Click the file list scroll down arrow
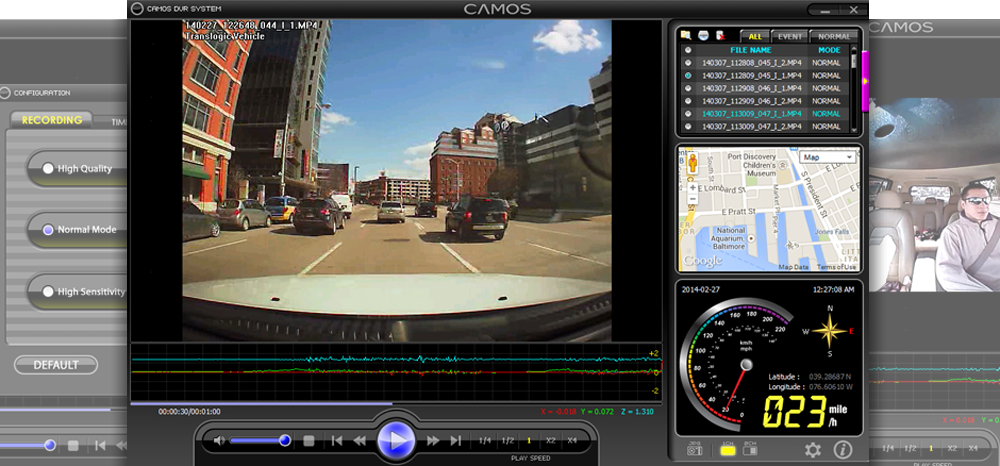This screenshot has width=1000, height=466. click(854, 128)
